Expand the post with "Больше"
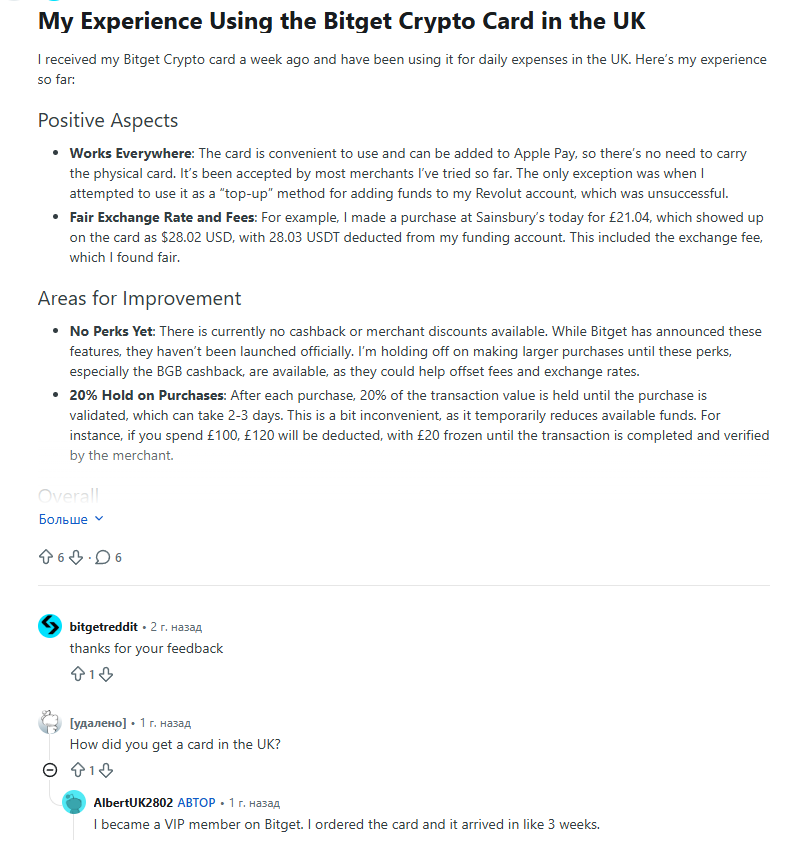This screenshot has width=793, height=842. [71, 519]
